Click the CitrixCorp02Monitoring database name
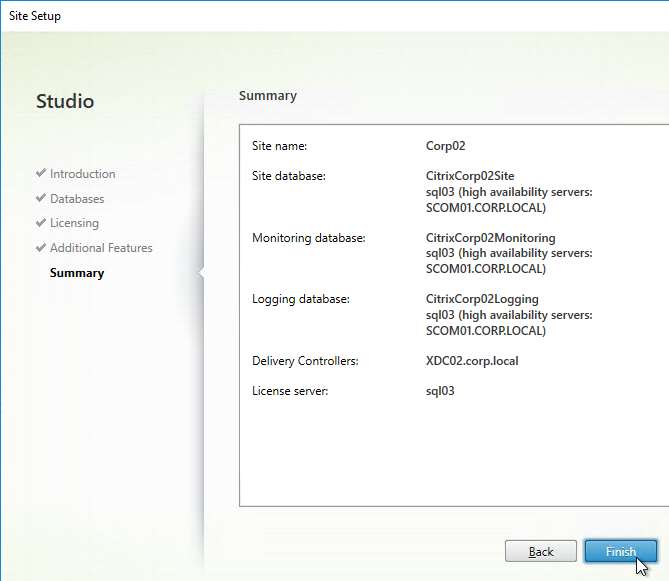This screenshot has width=669, height=581. 490,238
